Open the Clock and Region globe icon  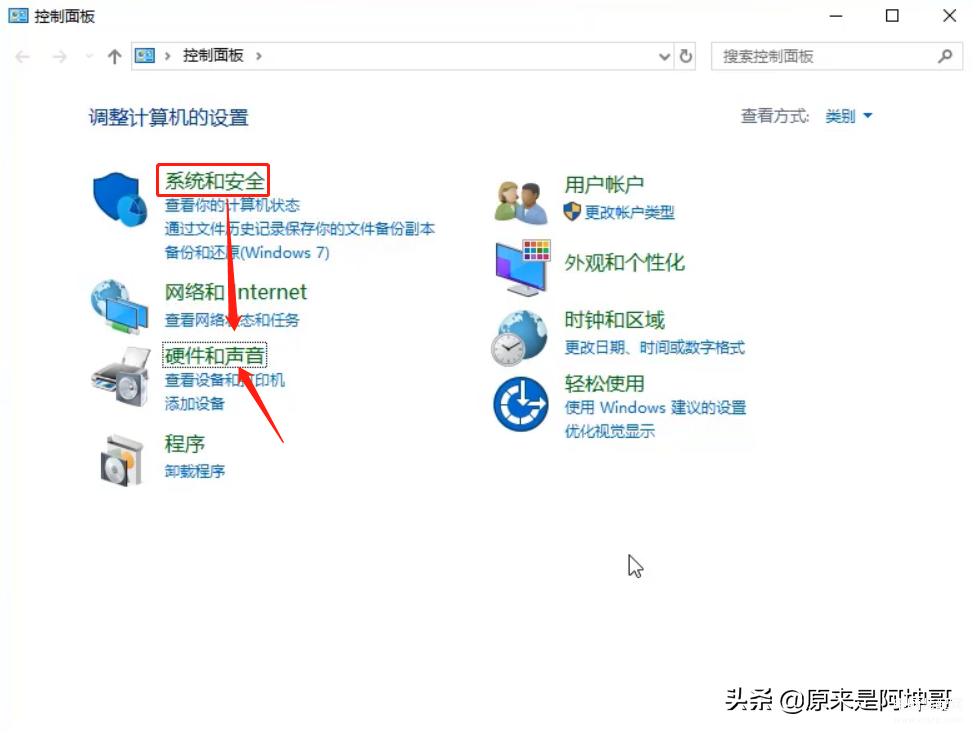pyautogui.click(x=519, y=338)
